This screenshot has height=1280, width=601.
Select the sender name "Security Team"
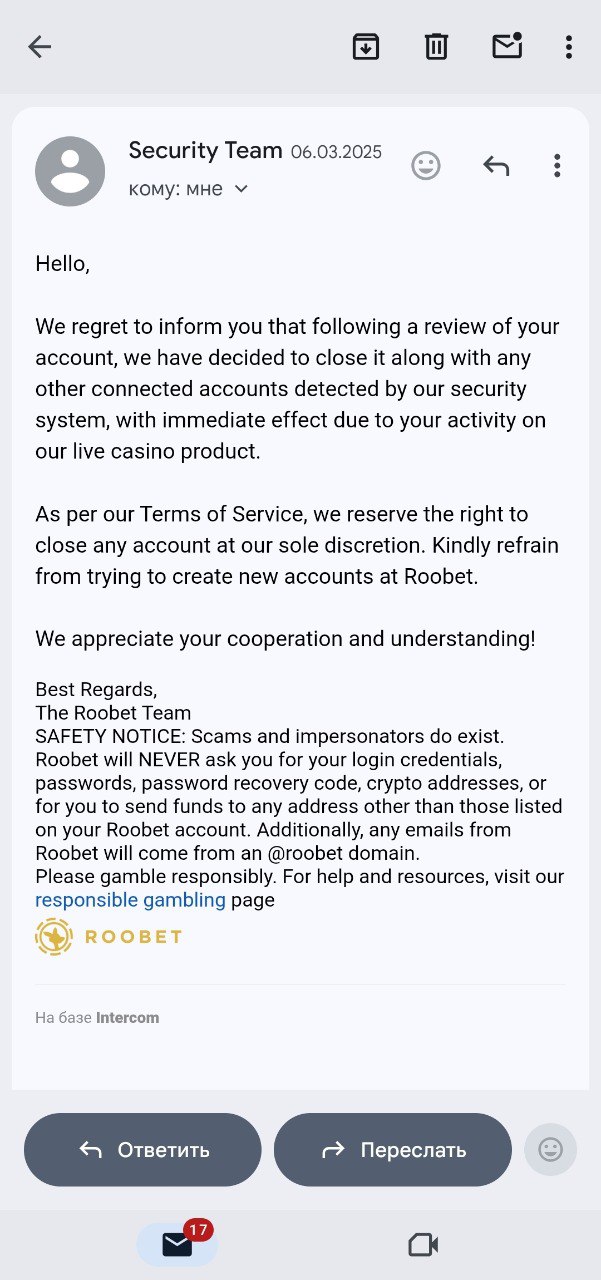point(206,151)
